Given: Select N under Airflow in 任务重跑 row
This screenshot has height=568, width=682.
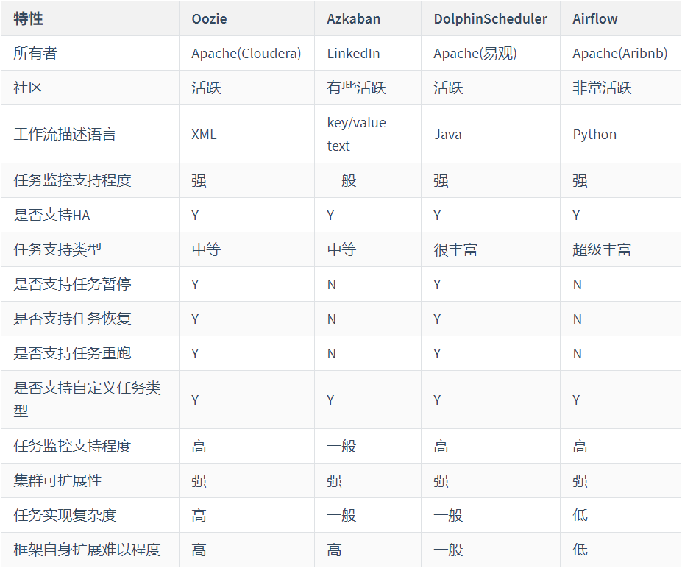Looking at the screenshot, I should point(577,353).
